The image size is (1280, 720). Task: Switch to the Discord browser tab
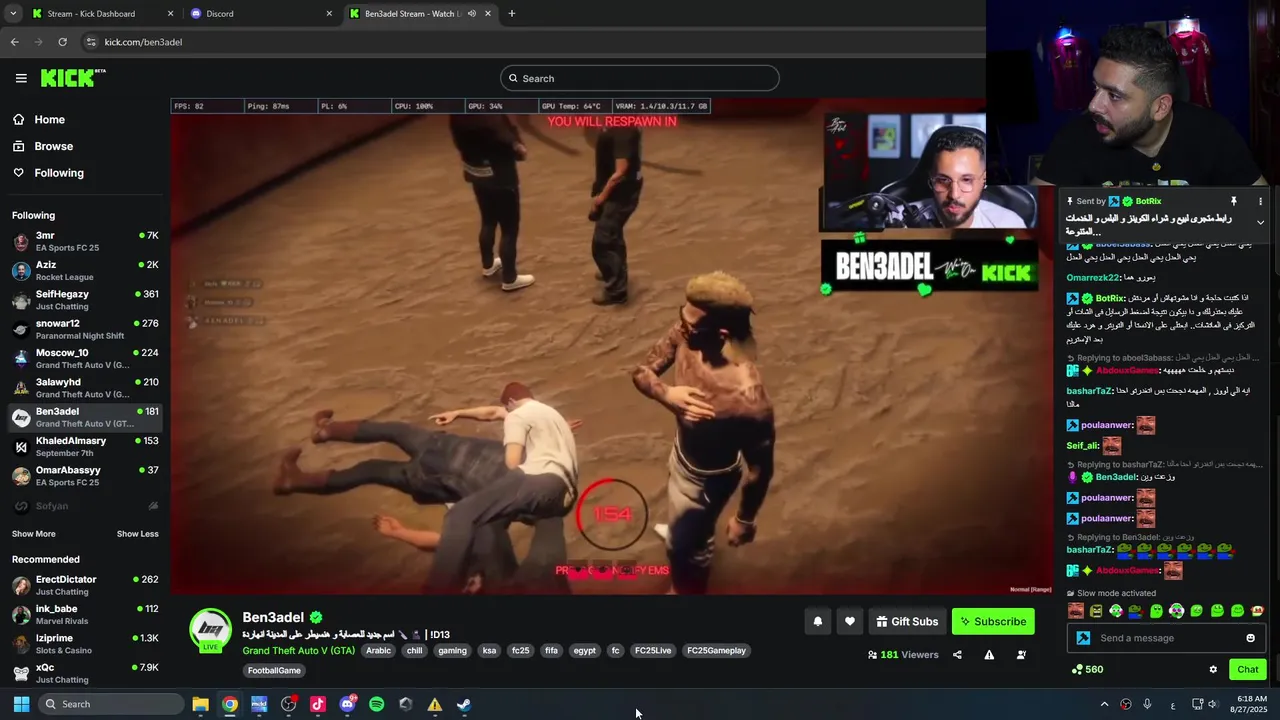coord(260,14)
